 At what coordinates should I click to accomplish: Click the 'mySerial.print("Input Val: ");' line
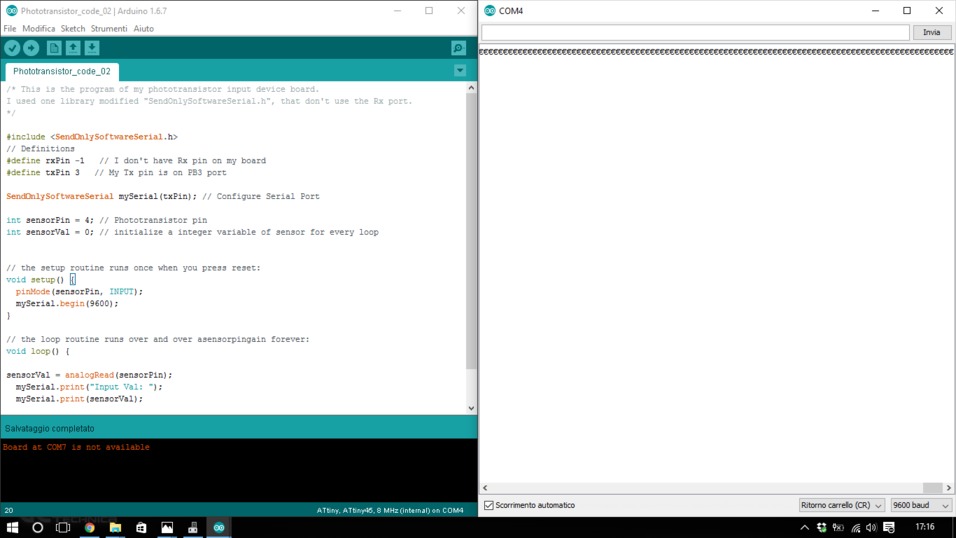[89, 387]
